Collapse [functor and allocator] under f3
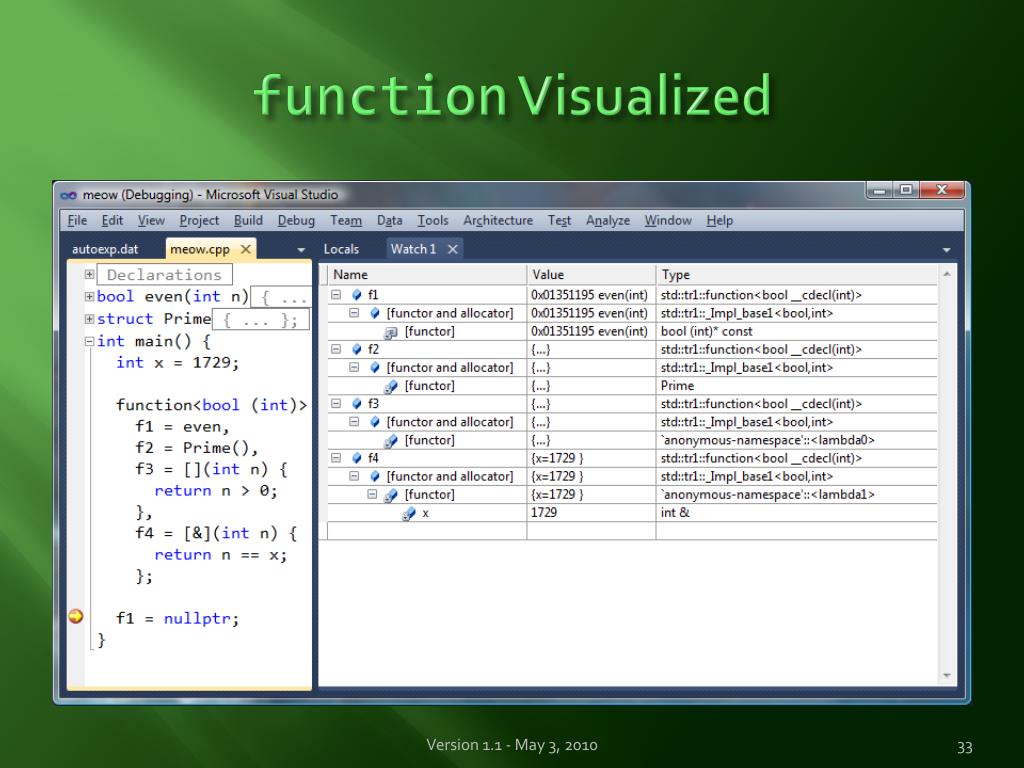 [354, 422]
